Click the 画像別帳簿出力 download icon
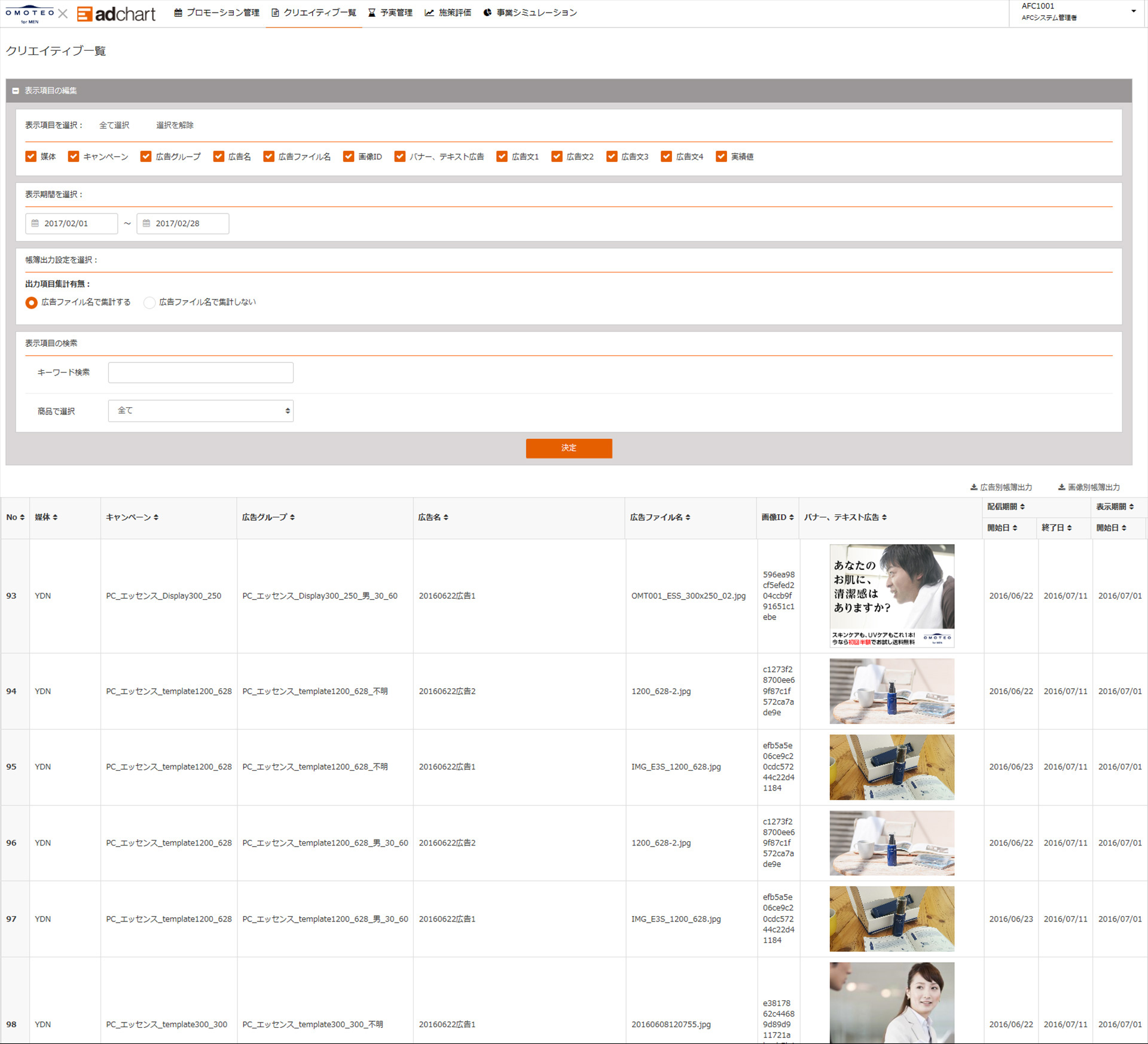 [1061, 487]
